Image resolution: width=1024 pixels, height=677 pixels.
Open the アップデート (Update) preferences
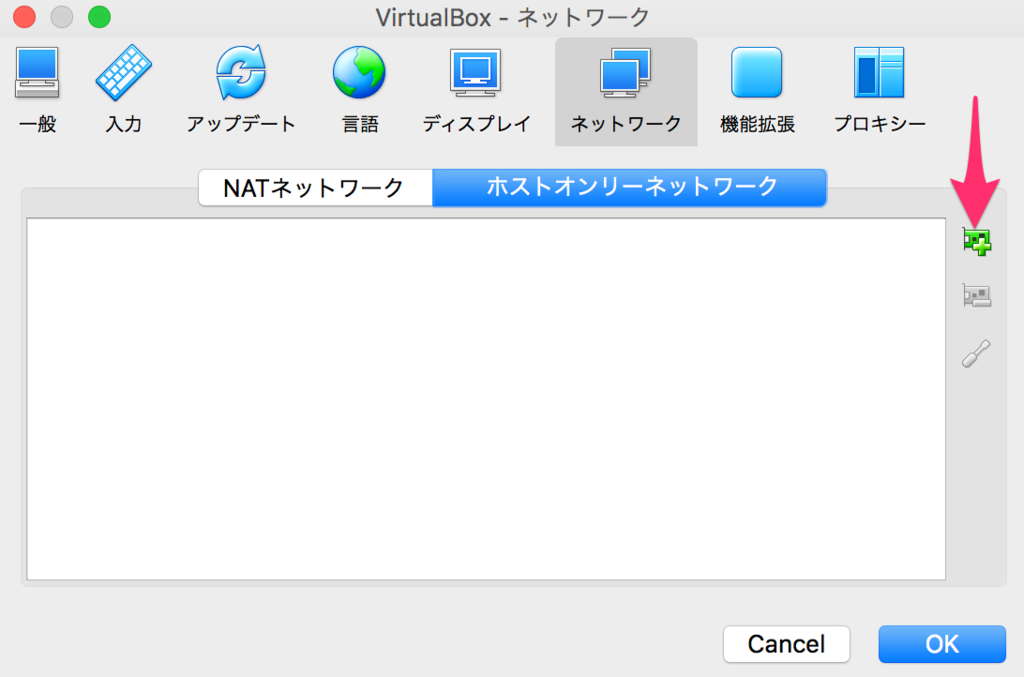[241, 90]
